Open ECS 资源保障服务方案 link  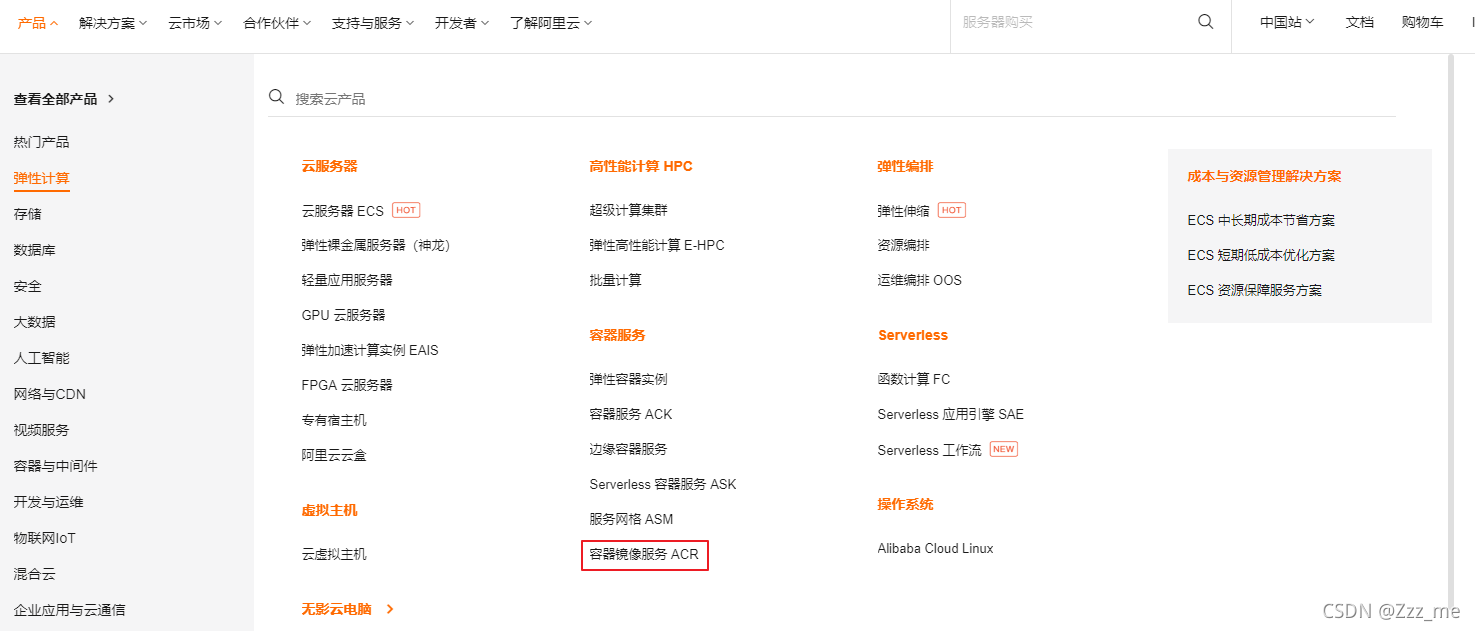(x=1254, y=290)
